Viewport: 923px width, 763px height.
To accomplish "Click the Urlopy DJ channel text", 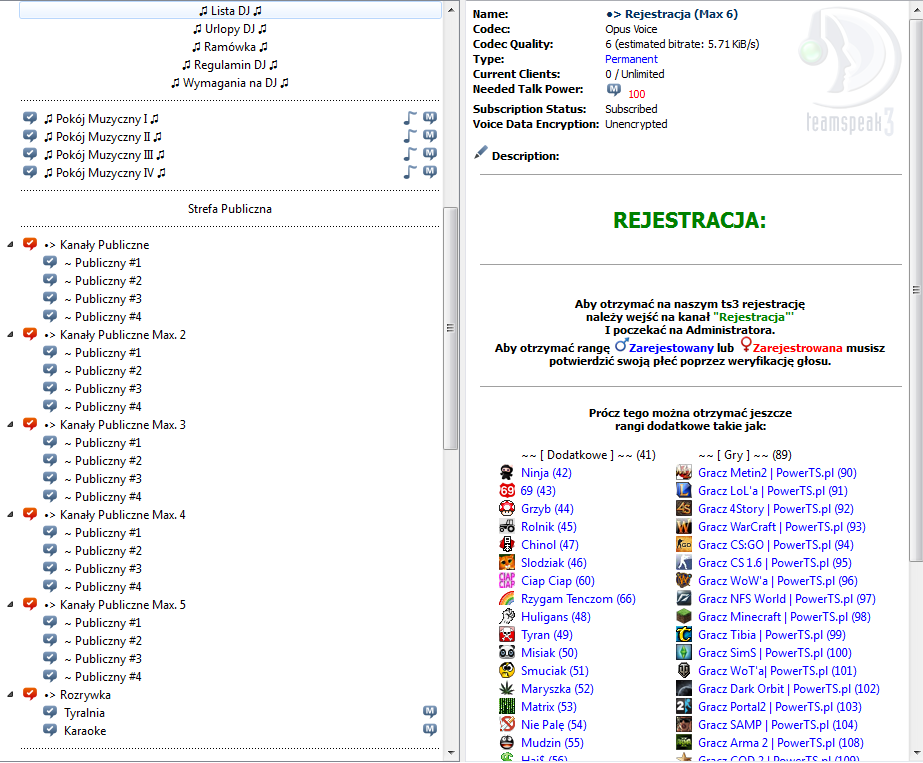I will click(230, 29).
